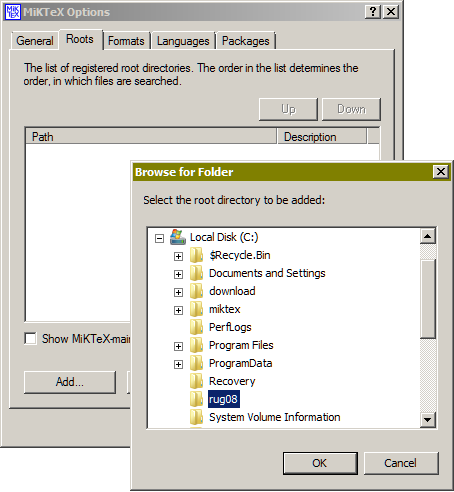Close the Browse for Folder dialog
Image resolution: width=454 pixels, height=492 pixels.
coord(441,172)
